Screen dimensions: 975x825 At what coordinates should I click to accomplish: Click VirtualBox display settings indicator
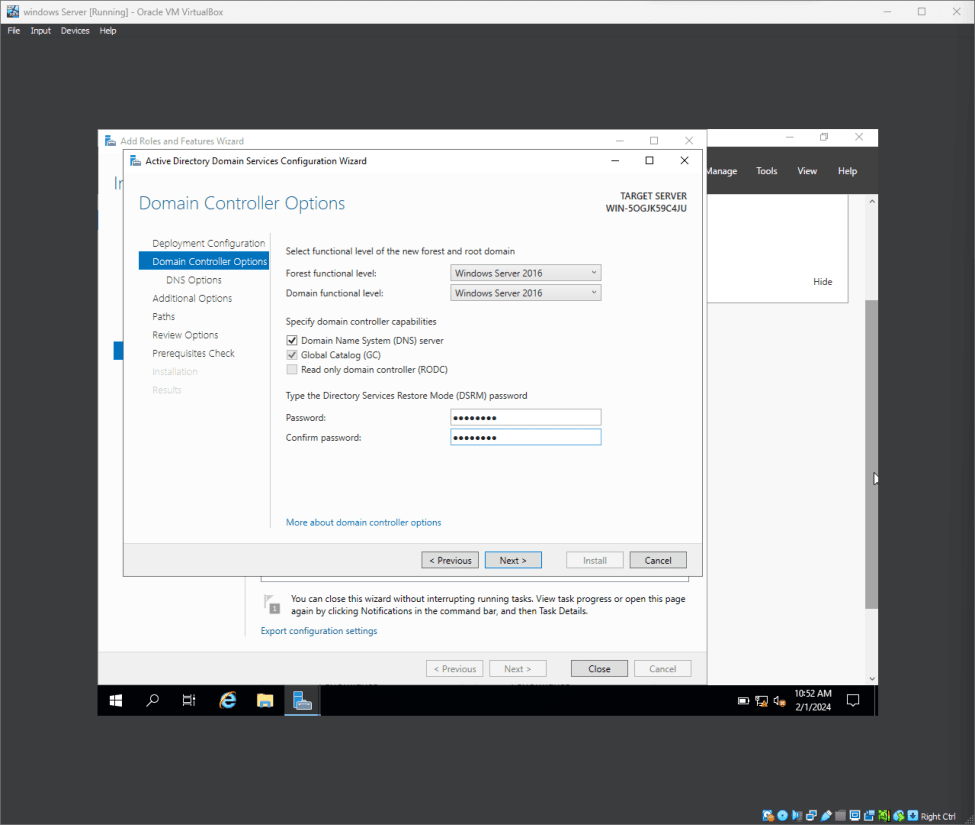pos(855,816)
